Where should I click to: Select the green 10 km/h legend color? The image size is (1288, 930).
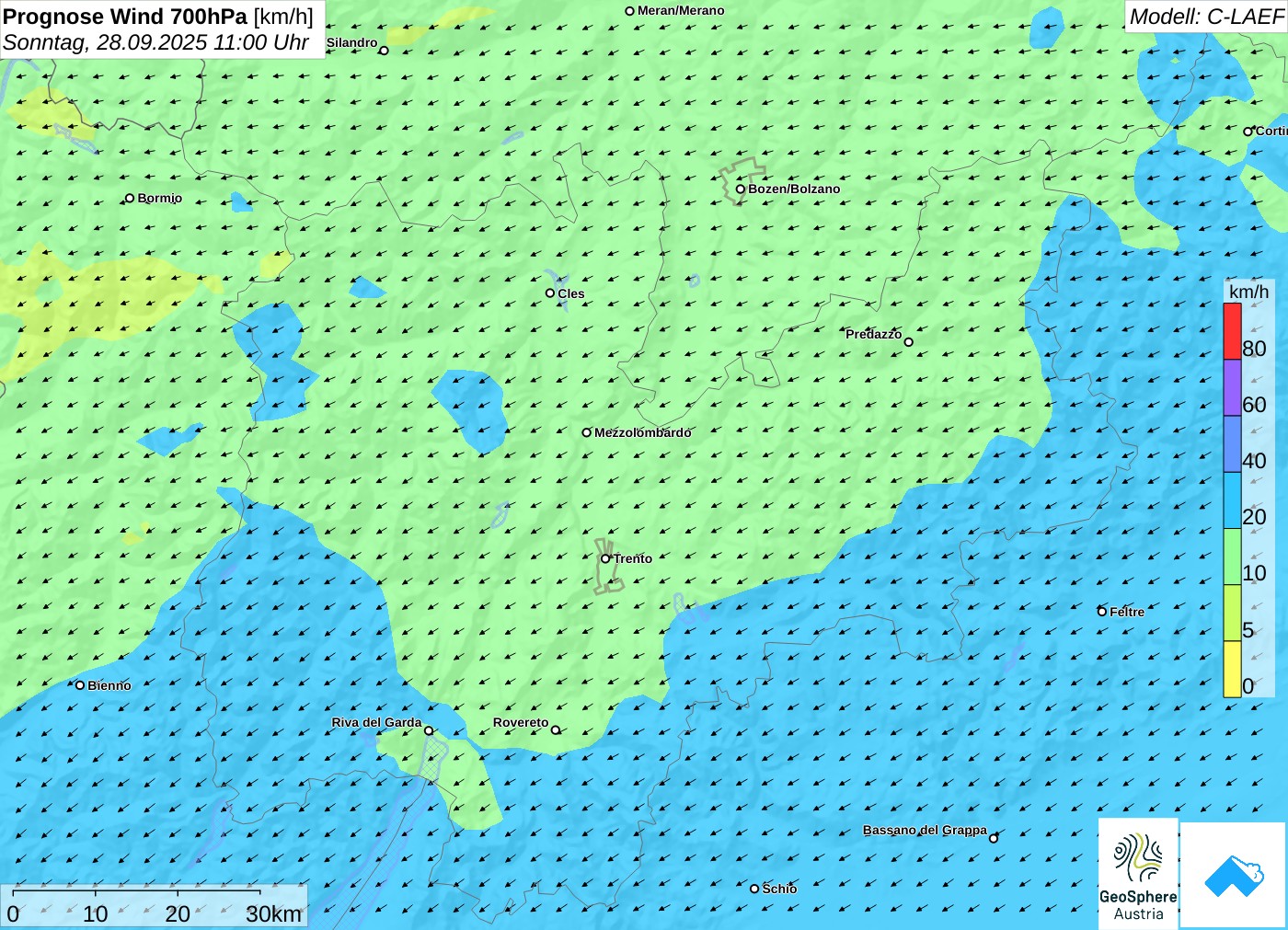pos(1232,557)
